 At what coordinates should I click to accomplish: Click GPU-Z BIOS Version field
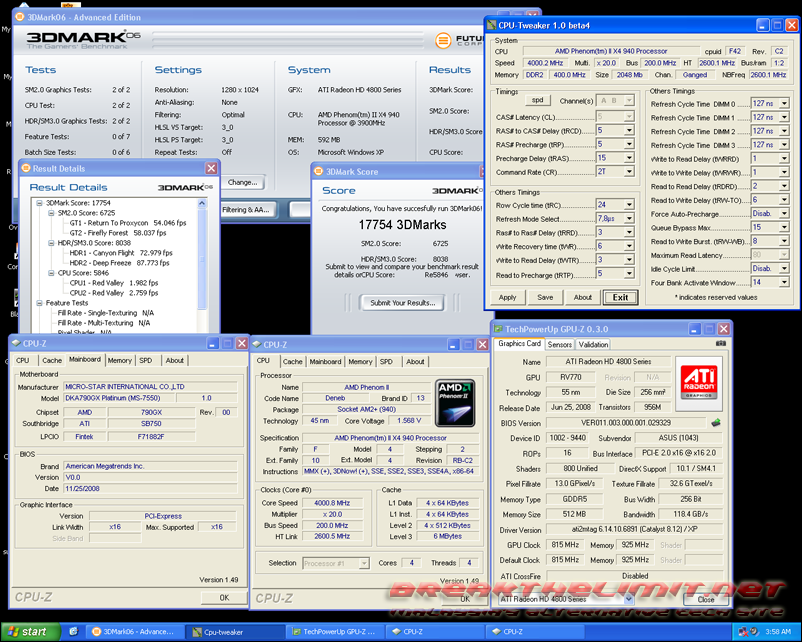click(626, 423)
